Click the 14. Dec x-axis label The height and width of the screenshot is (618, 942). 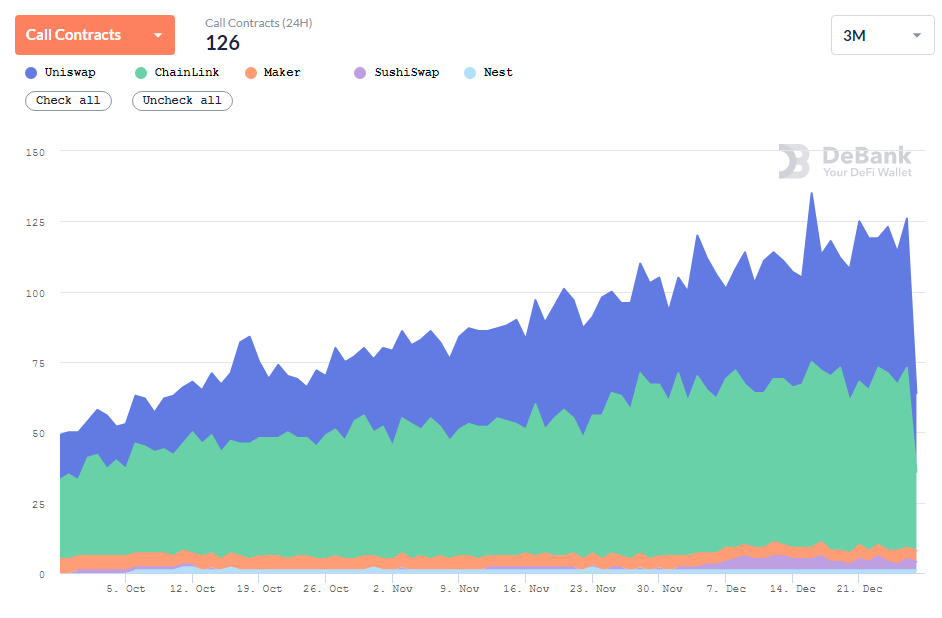[793, 589]
